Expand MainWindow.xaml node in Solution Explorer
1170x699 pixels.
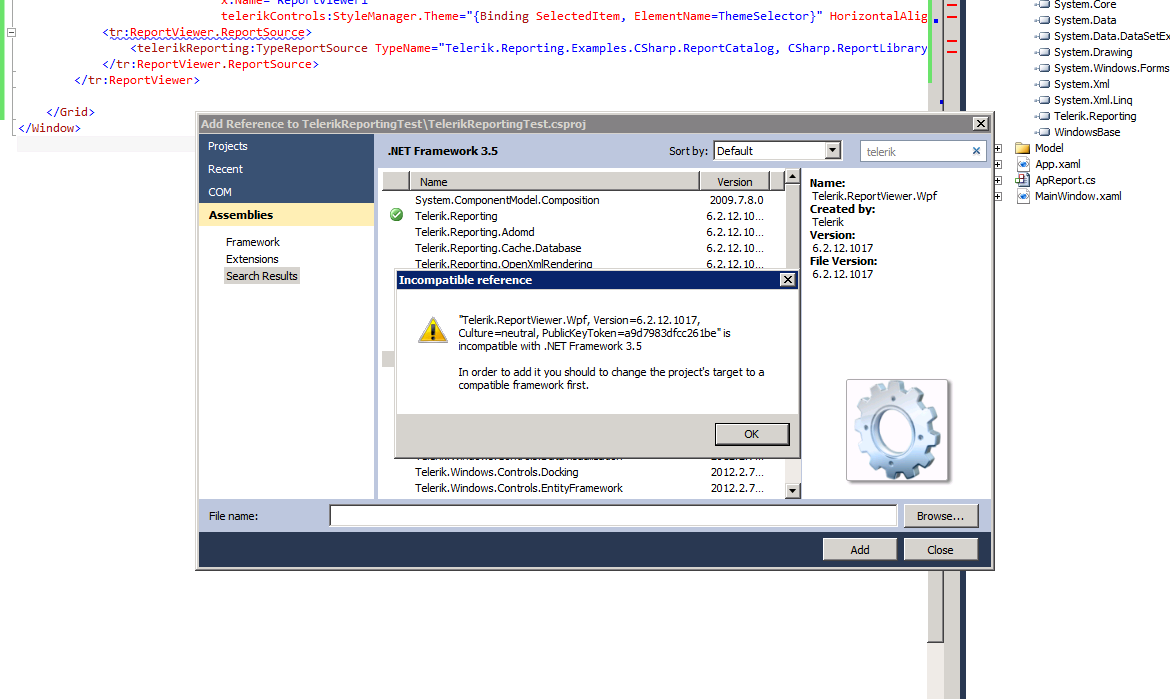pos(998,196)
